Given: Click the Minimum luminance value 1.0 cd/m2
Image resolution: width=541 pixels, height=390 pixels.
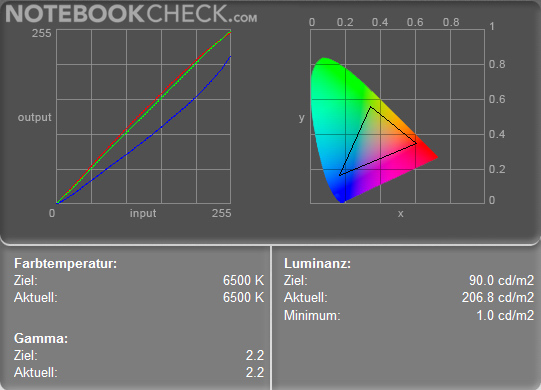Looking at the screenshot, I should click(505, 315).
